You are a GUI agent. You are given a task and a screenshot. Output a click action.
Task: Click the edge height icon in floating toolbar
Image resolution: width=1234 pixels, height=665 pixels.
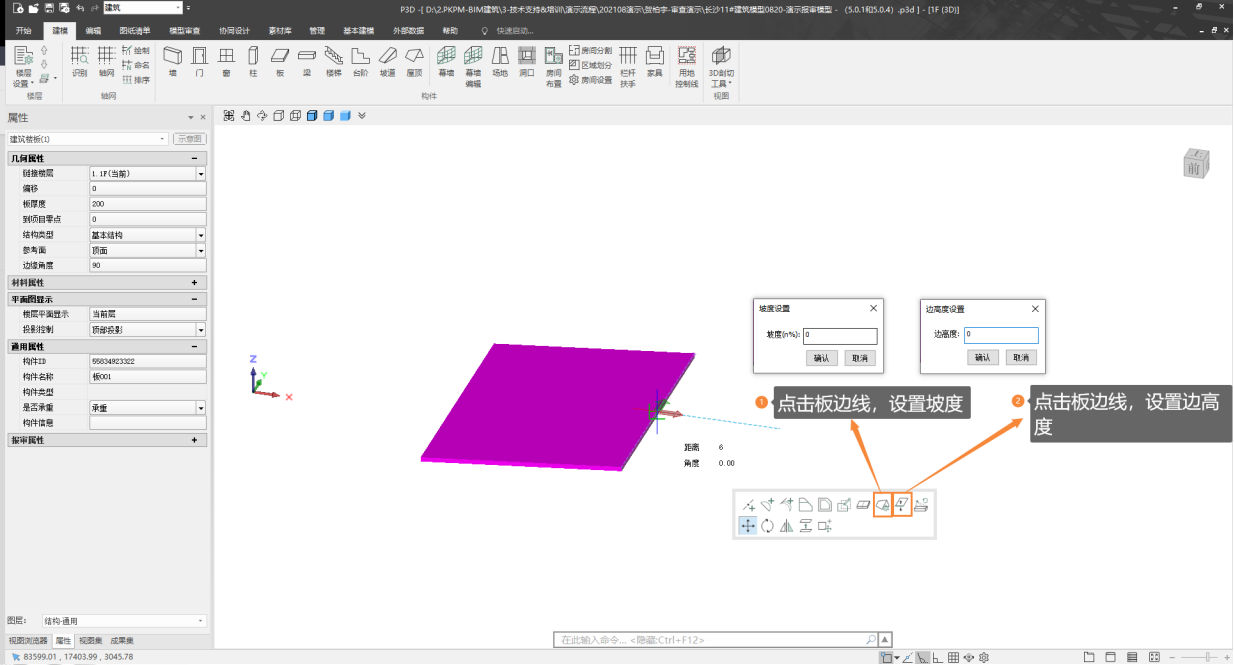click(901, 505)
